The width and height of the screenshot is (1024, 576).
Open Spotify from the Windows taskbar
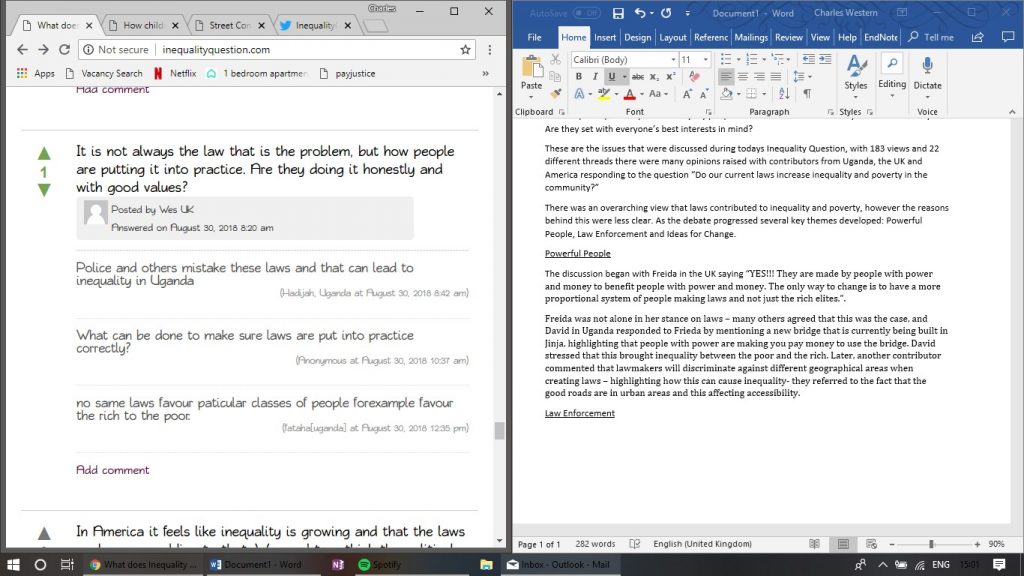(x=378, y=565)
